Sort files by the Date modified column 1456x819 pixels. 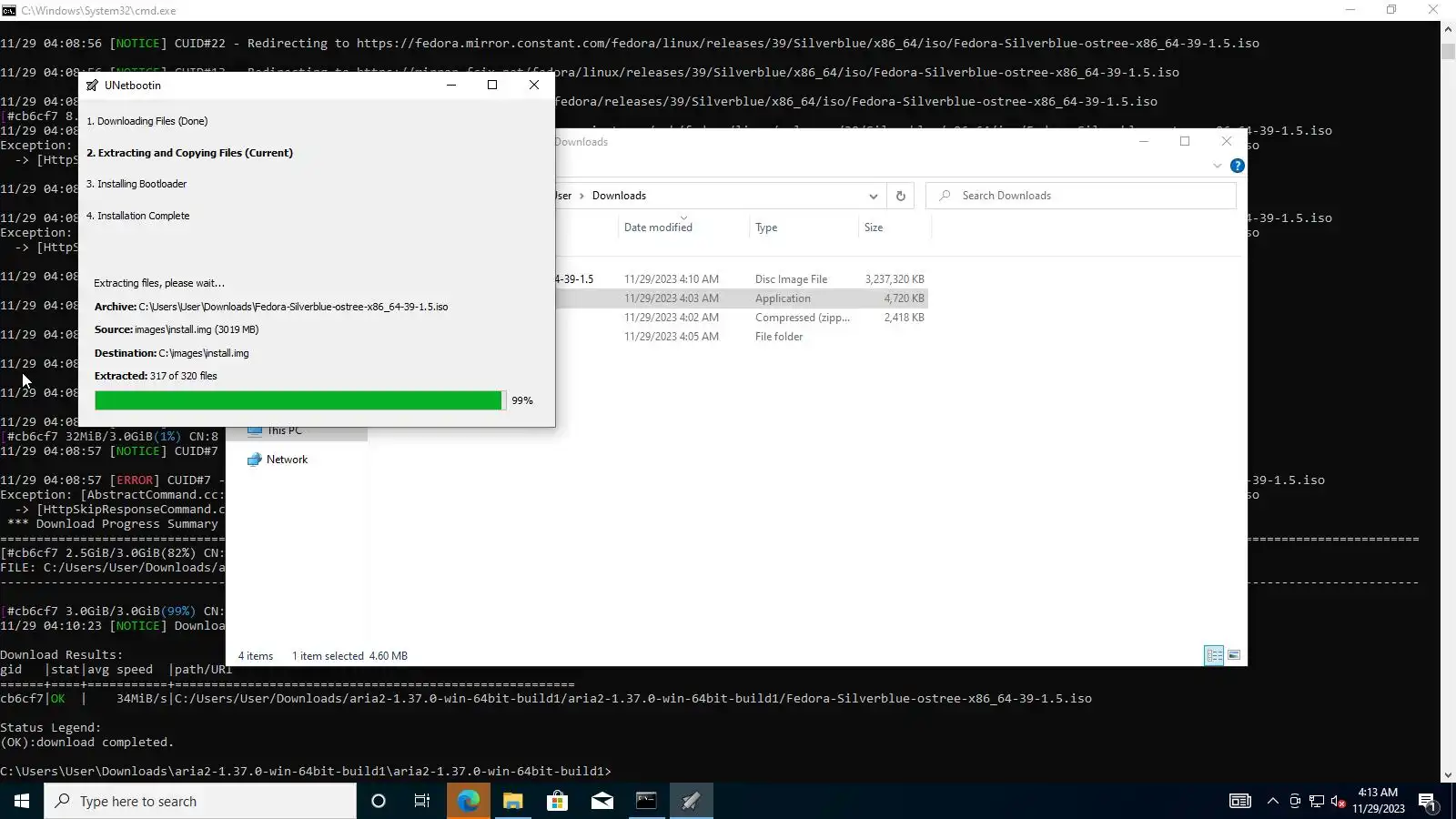tap(658, 227)
